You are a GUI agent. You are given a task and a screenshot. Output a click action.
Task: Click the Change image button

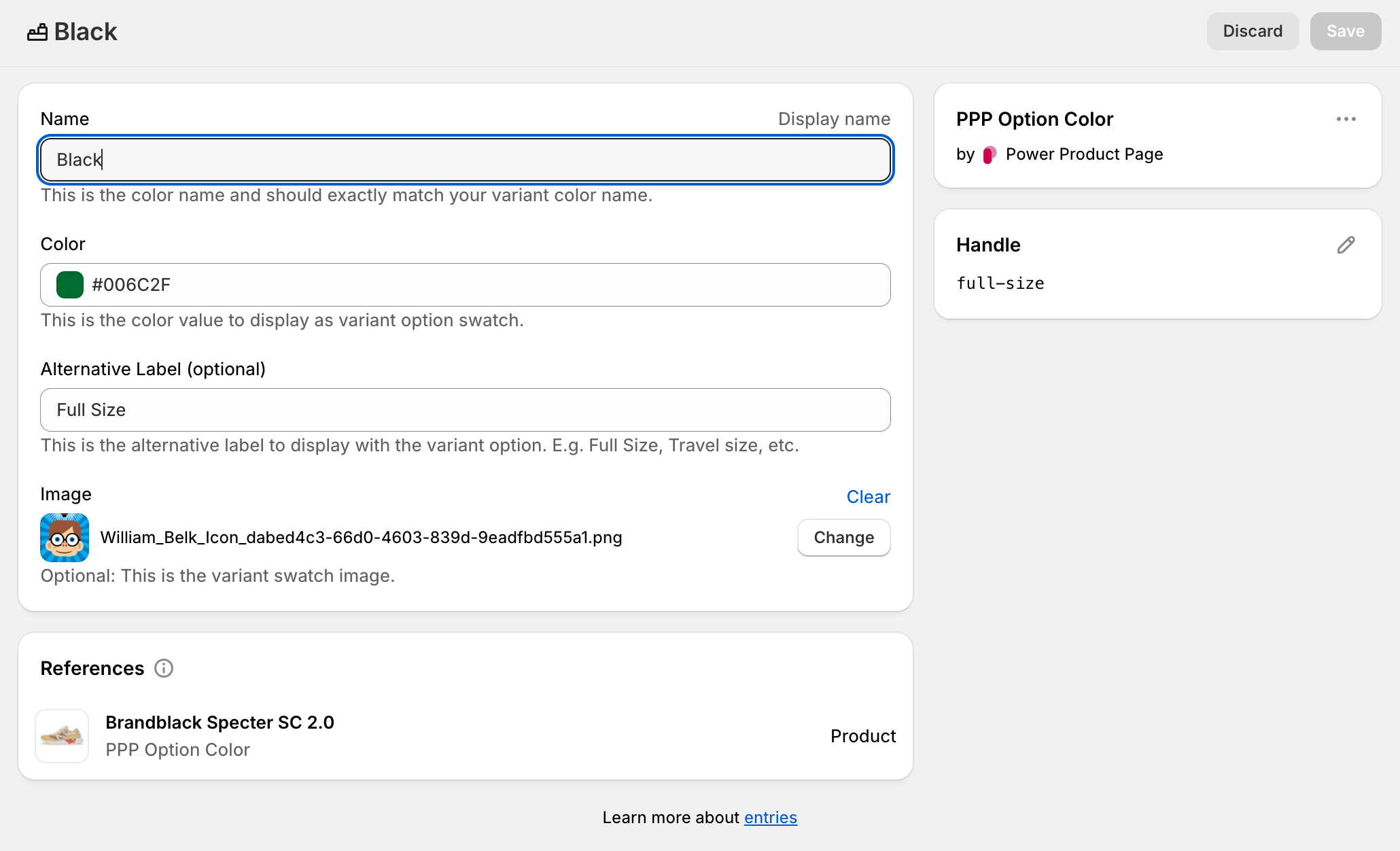pyautogui.click(x=843, y=538)
